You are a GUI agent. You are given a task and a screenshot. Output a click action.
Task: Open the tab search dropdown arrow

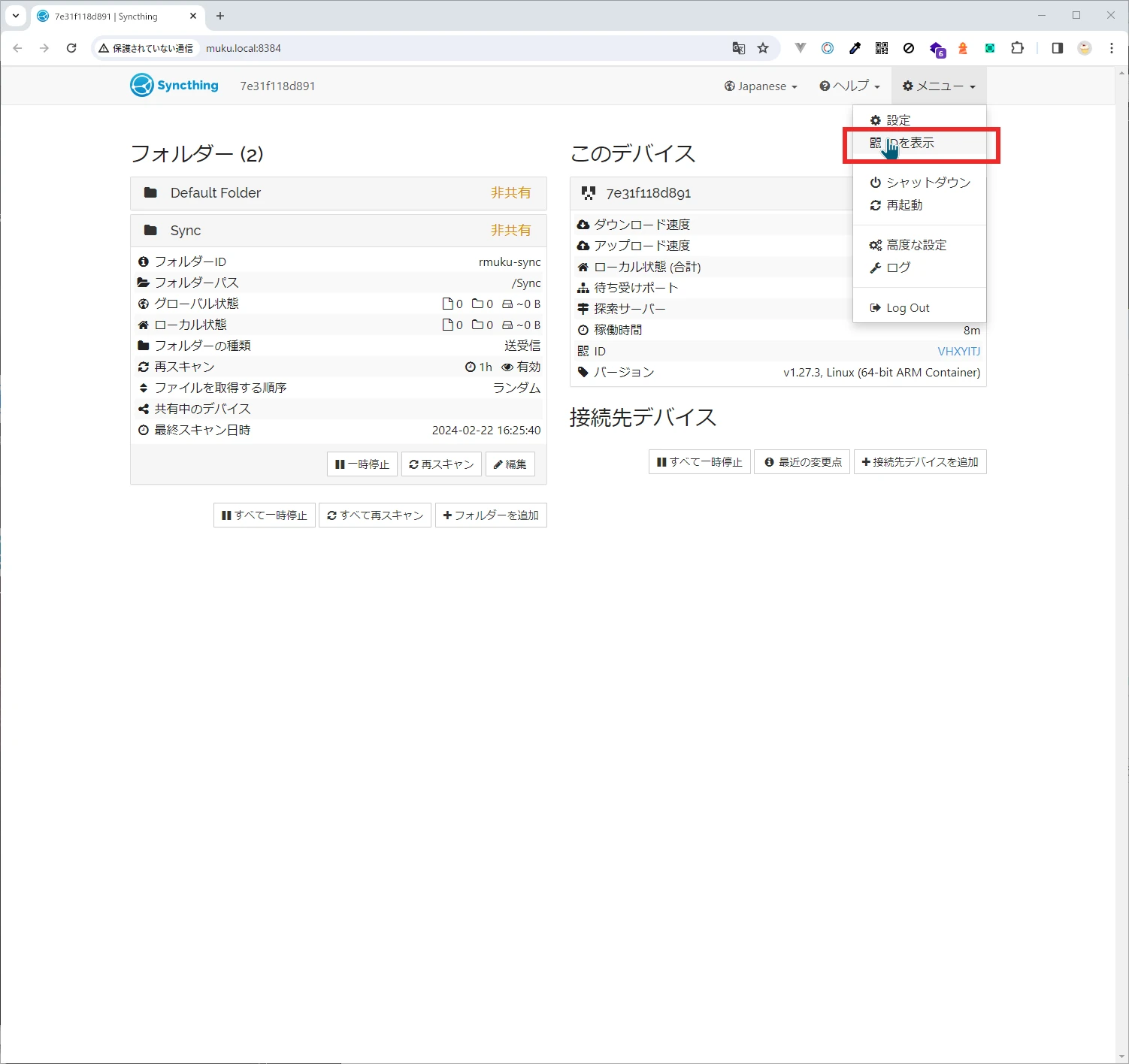tap(16, 16)
